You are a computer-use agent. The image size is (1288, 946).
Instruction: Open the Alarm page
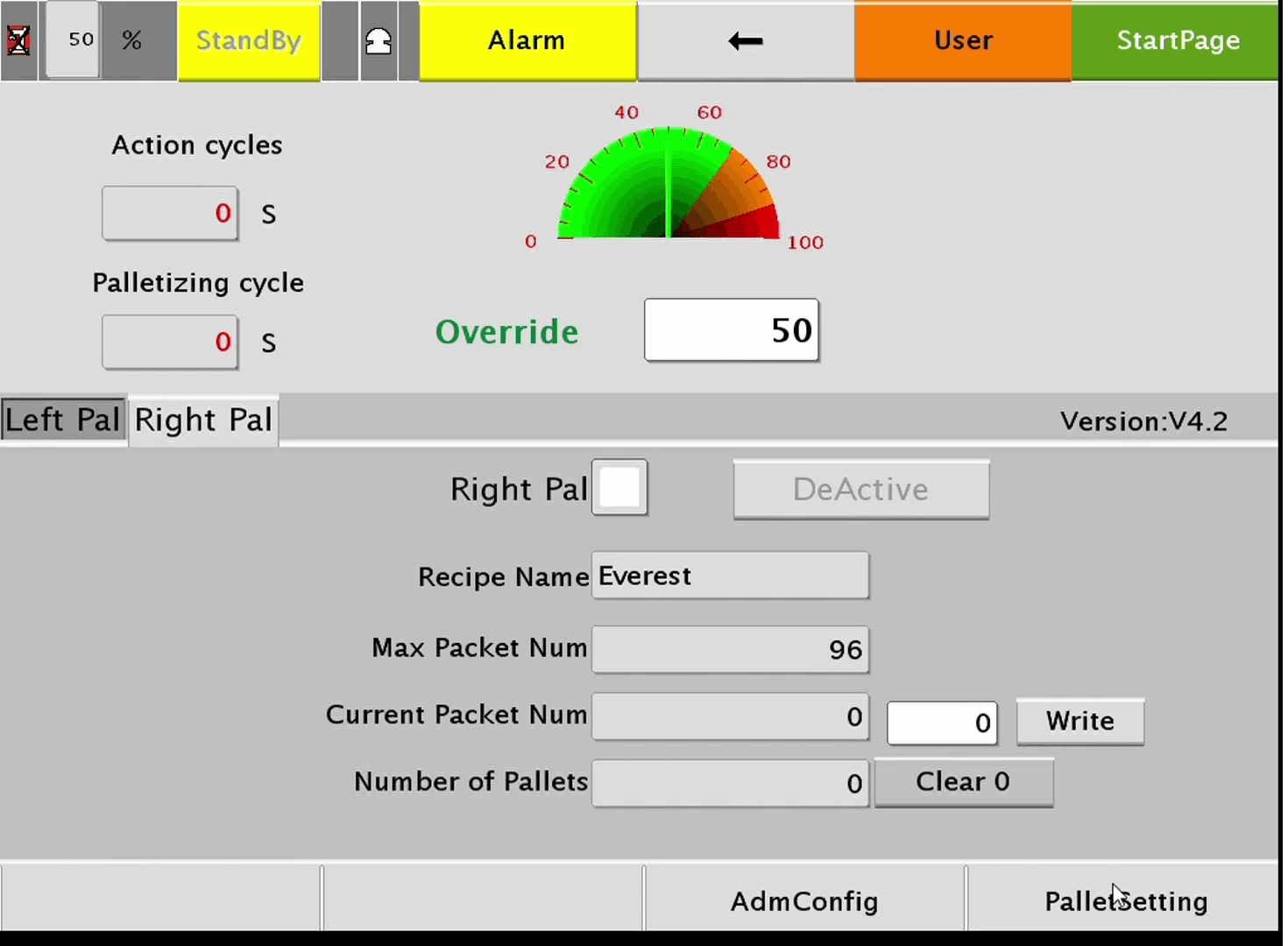tap(527, 40)
